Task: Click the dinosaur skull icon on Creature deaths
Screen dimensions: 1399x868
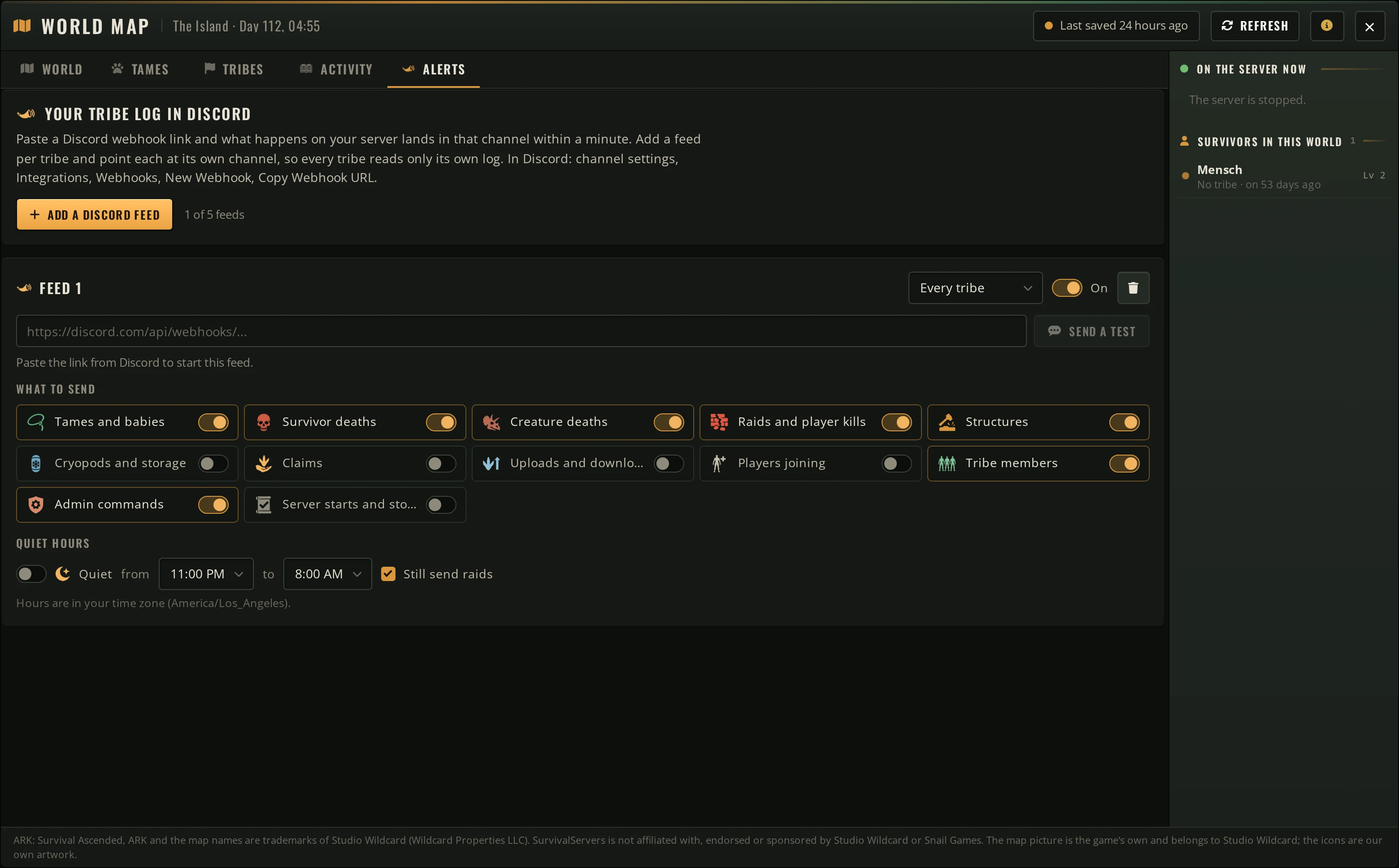Action: [x=491, y=422]
